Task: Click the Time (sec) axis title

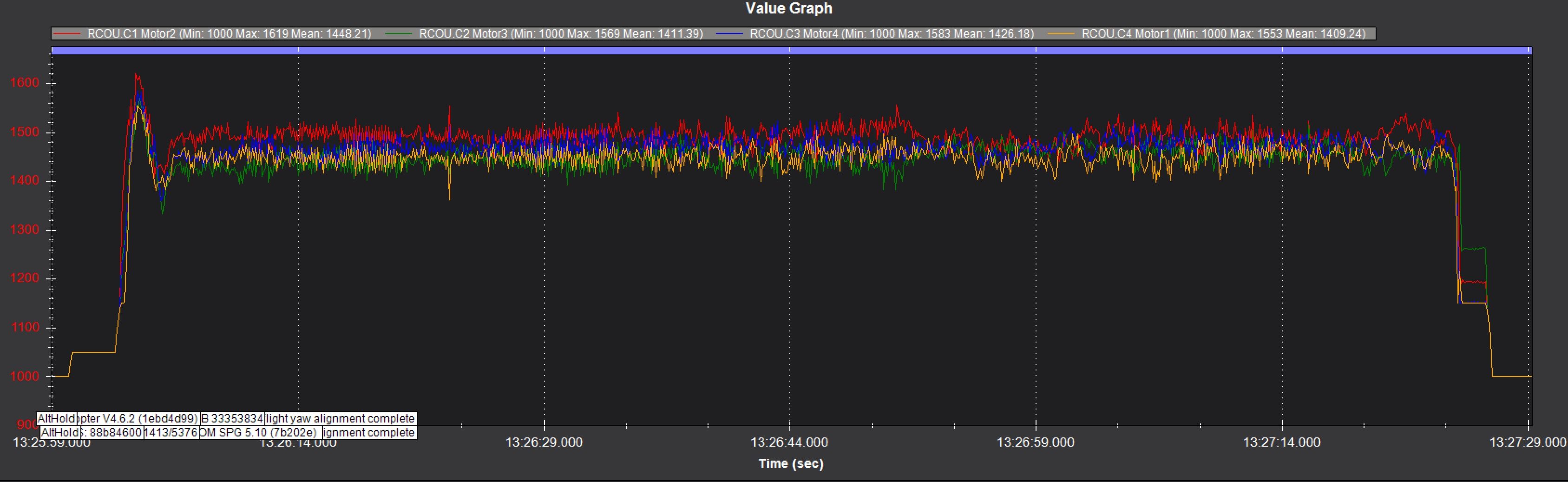Action: [790, 464]
